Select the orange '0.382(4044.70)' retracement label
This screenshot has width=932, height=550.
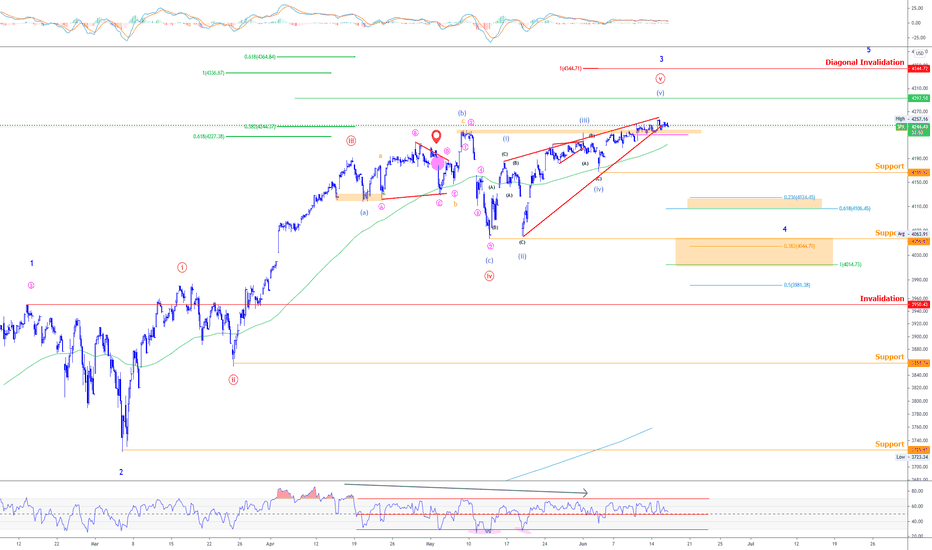click(799, 246)
